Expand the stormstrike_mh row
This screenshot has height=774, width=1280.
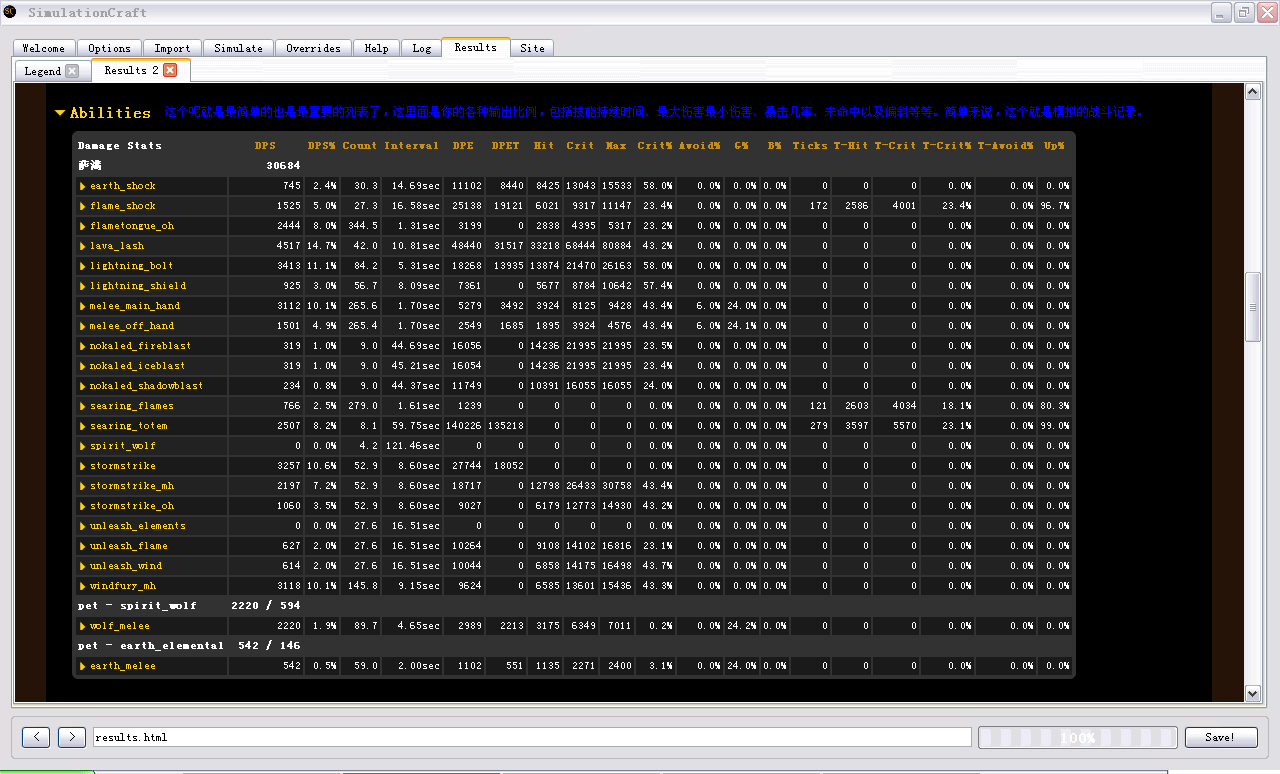83,486
